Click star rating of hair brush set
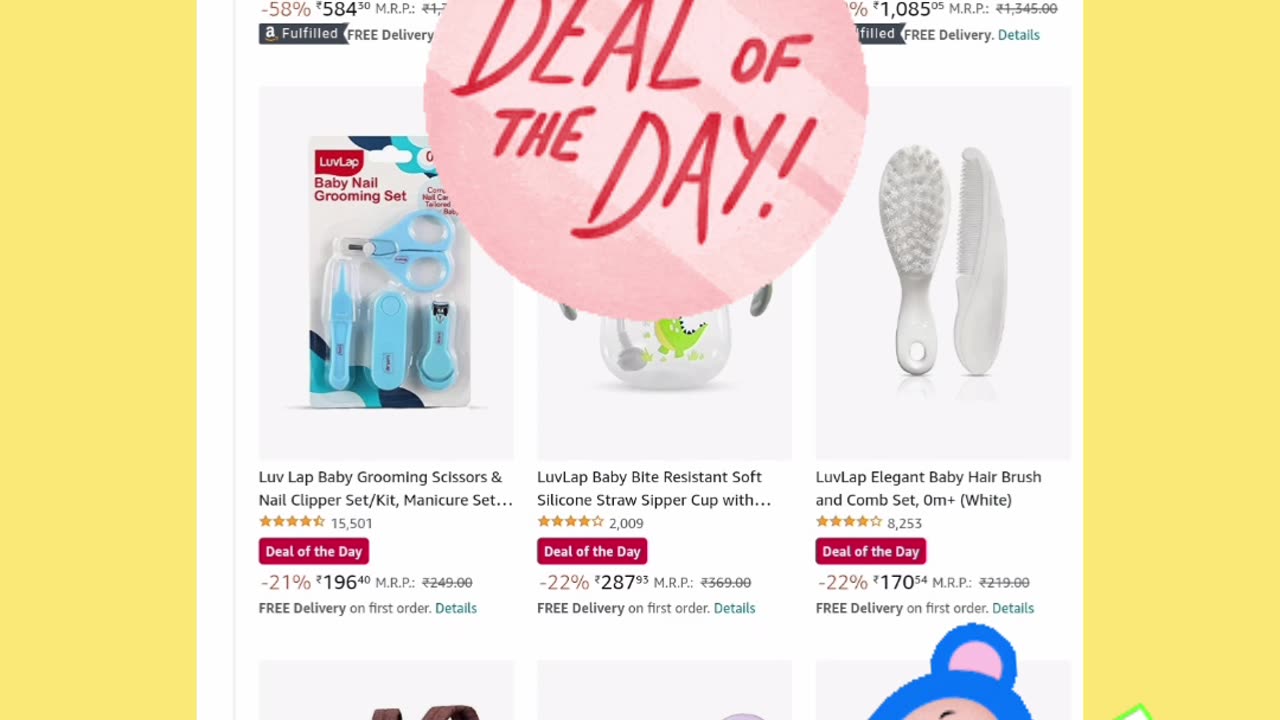Image resolution: width=1280 pixels, height=720 pixels. coord(849,522)
